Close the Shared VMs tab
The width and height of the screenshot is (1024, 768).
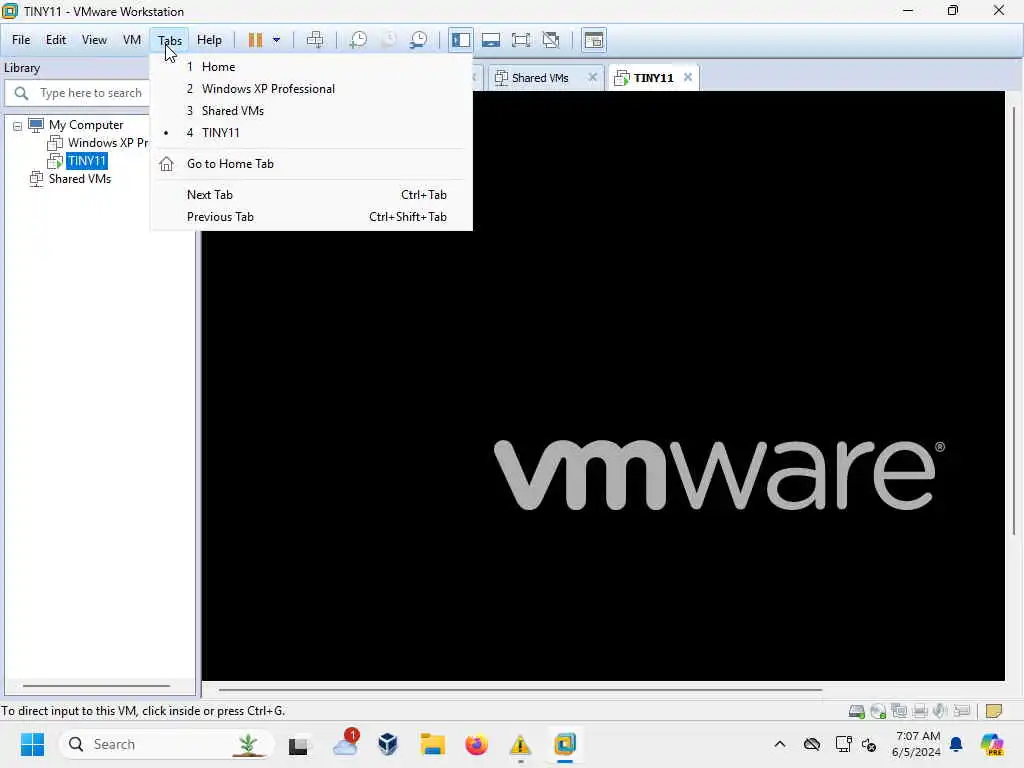(592, 77)
